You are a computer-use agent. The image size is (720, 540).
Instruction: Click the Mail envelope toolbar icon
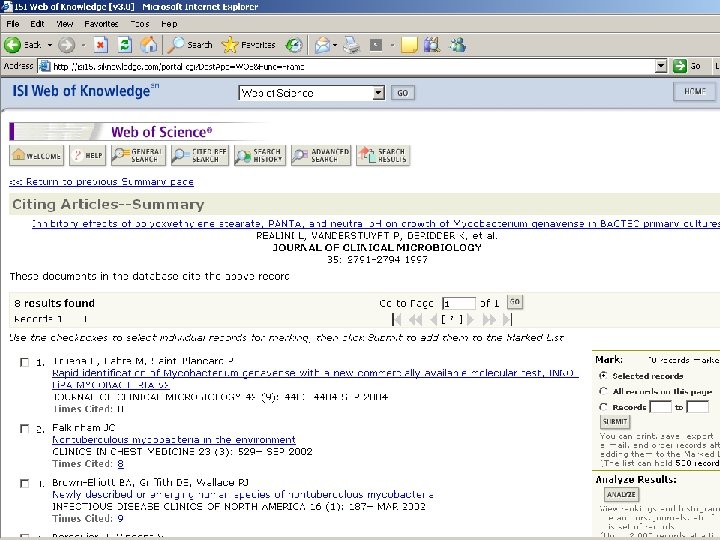coord(322,45)
